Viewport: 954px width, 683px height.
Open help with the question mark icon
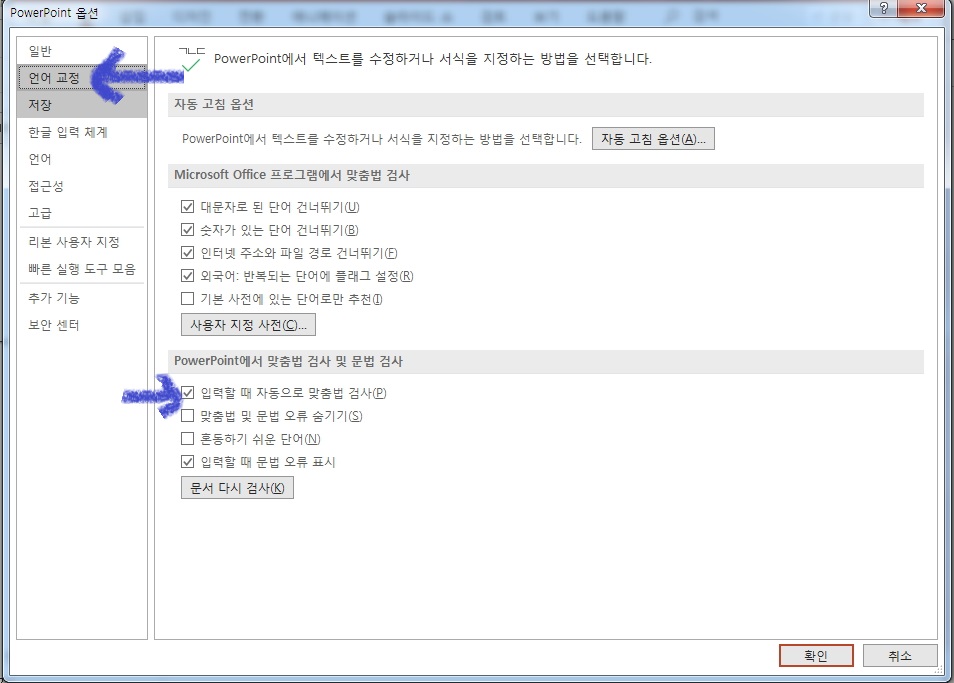(884, 8)
